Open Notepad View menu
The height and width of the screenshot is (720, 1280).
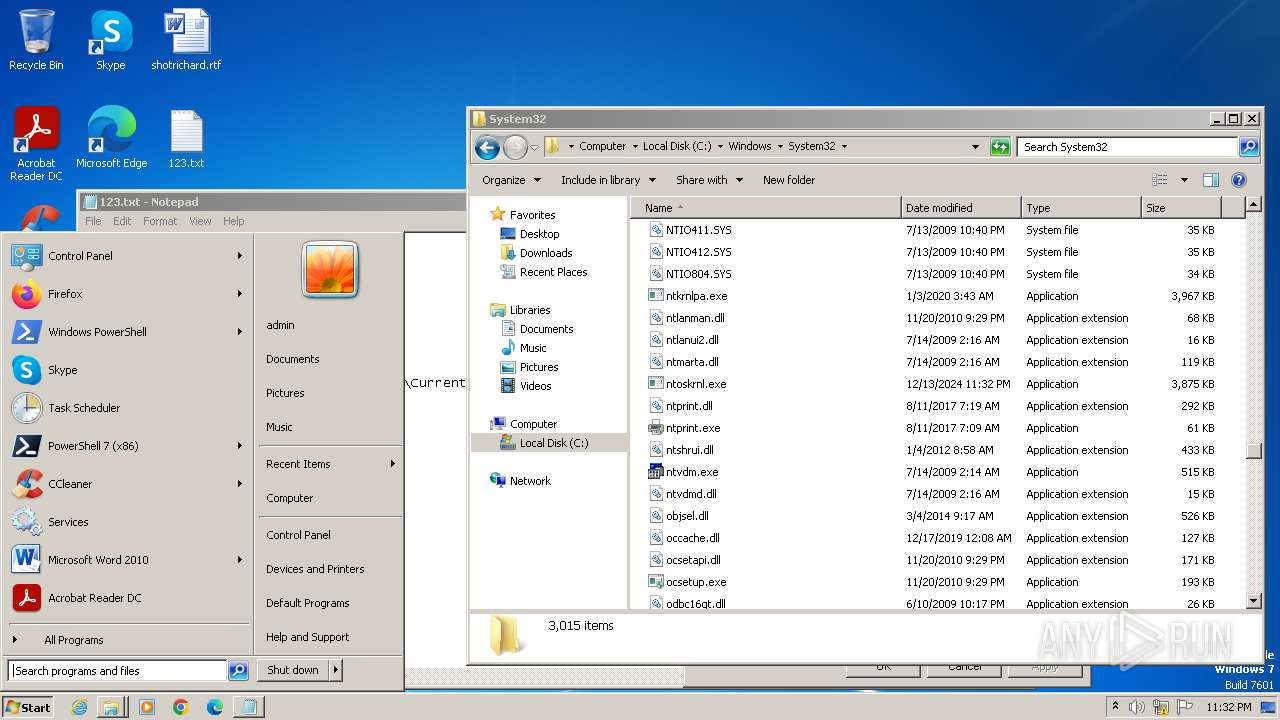(200, 221)
